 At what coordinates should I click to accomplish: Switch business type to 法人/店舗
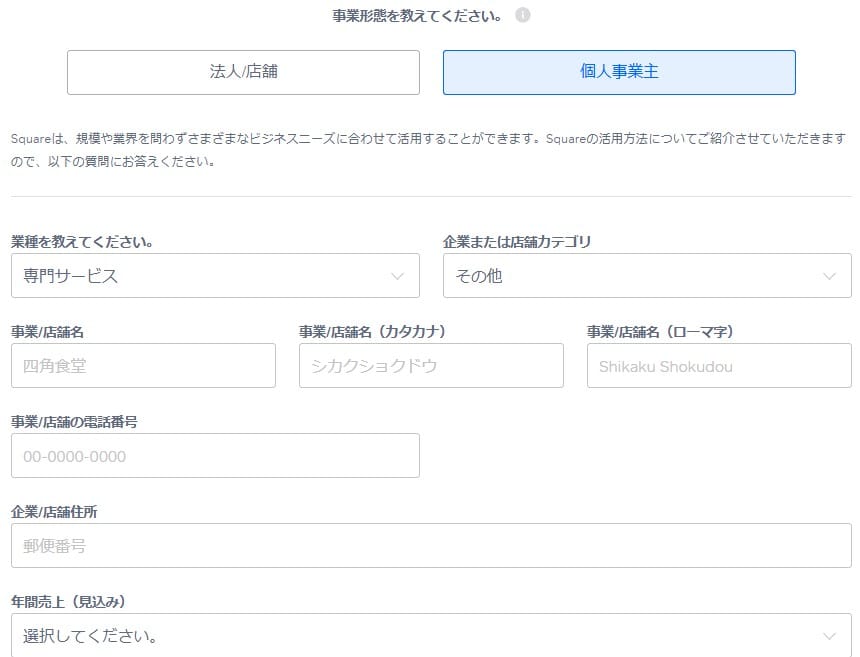[243, 72]
